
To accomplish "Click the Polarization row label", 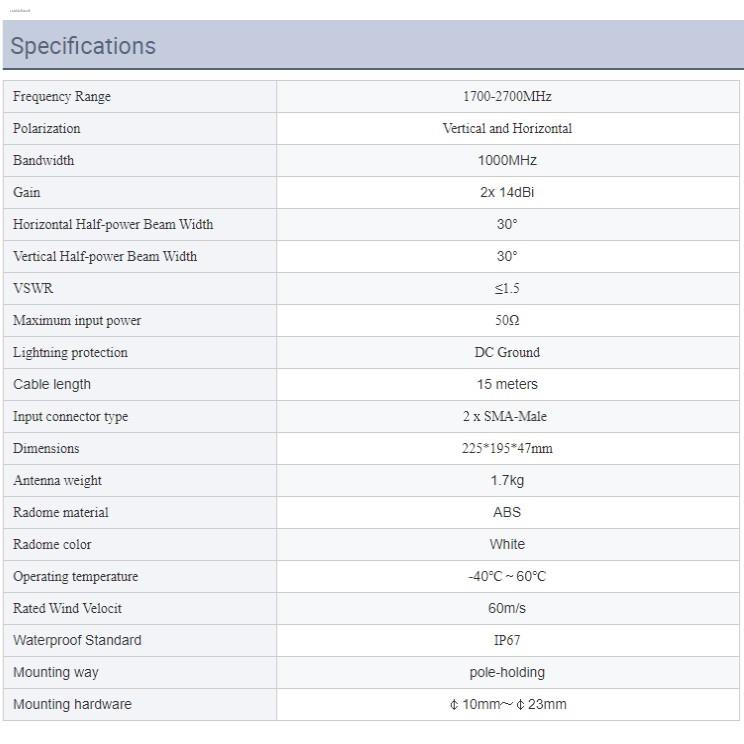I will pos(47,129).
